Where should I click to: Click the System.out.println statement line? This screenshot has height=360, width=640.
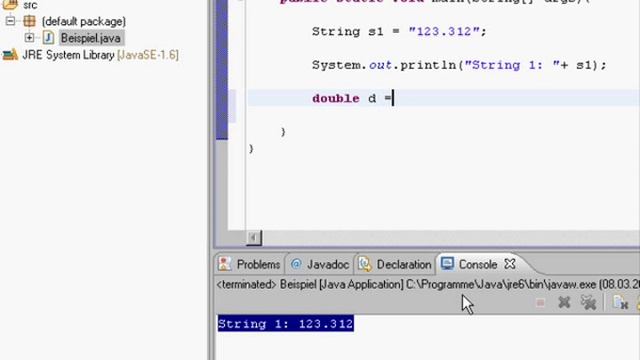(459, 65)
